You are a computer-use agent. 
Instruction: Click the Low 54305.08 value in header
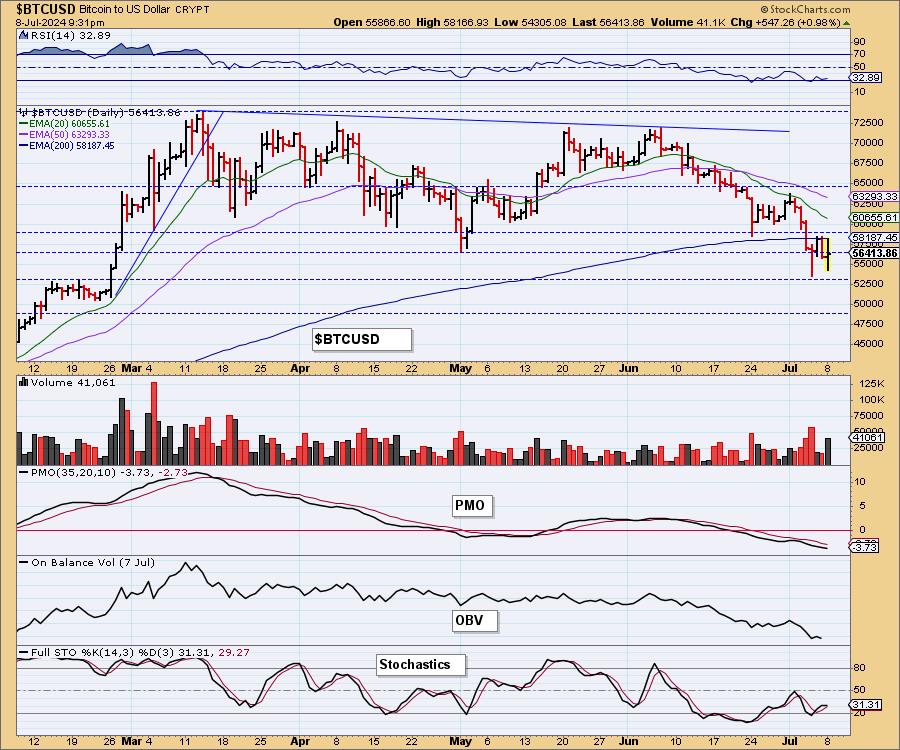[530, 22]
